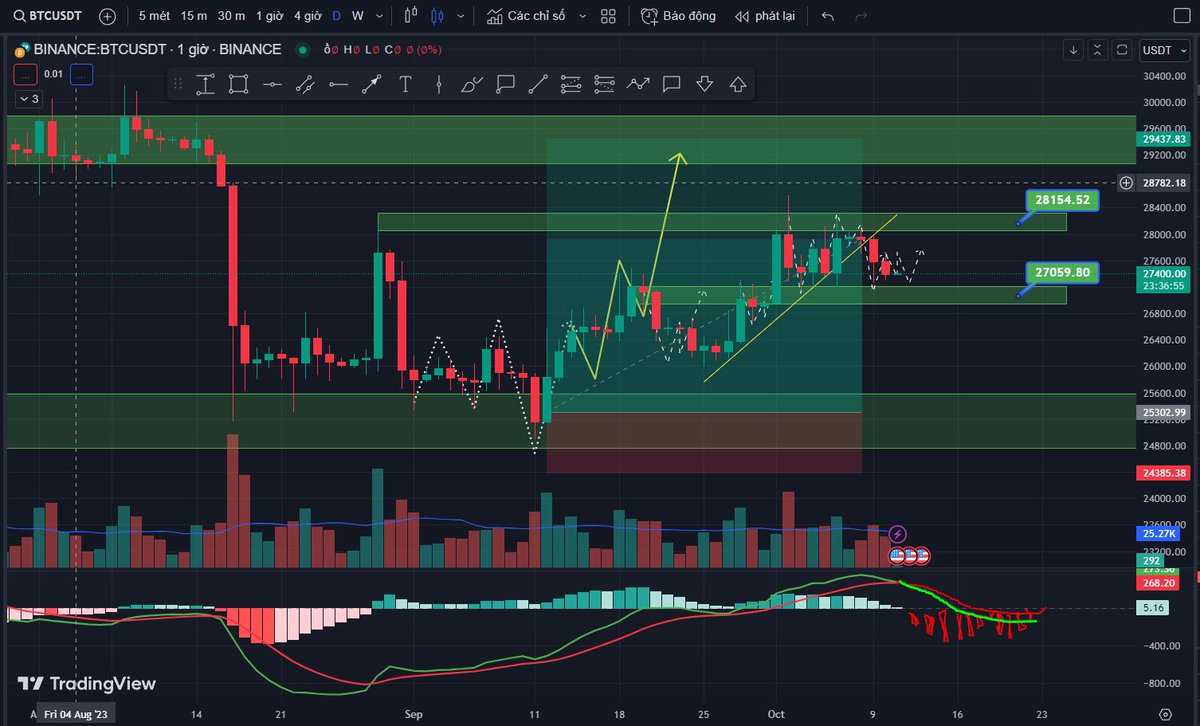
Task: Select the plain horizontal line tool
Action: 338,84
